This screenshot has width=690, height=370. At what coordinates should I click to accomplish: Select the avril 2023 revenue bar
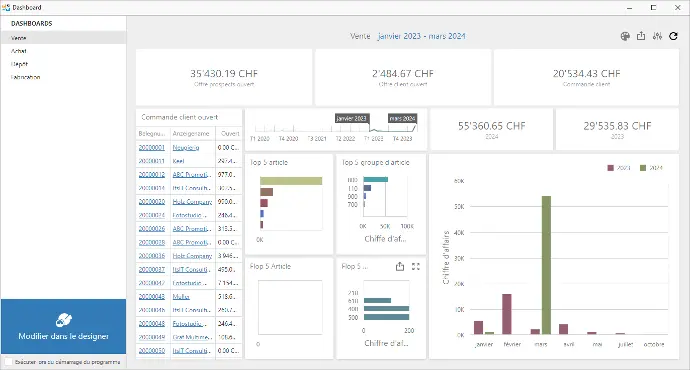click(563, 329)
